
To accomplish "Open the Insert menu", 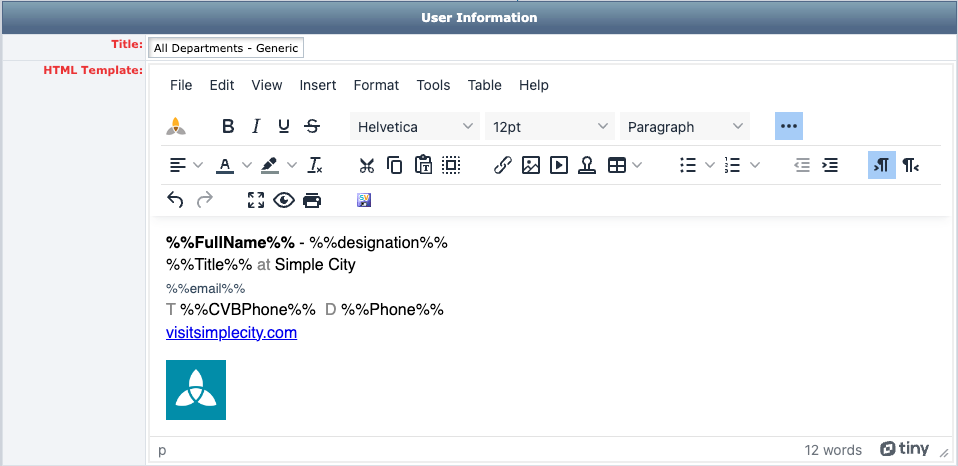I will click(318, 85).
